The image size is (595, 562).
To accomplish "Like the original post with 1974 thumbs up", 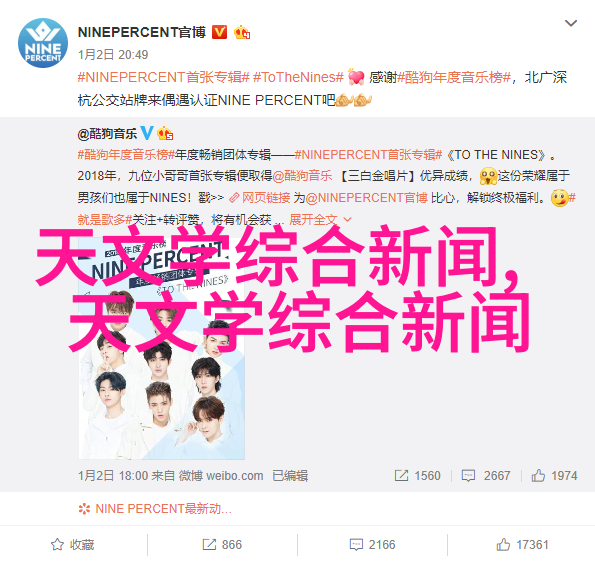I will 554,475.
